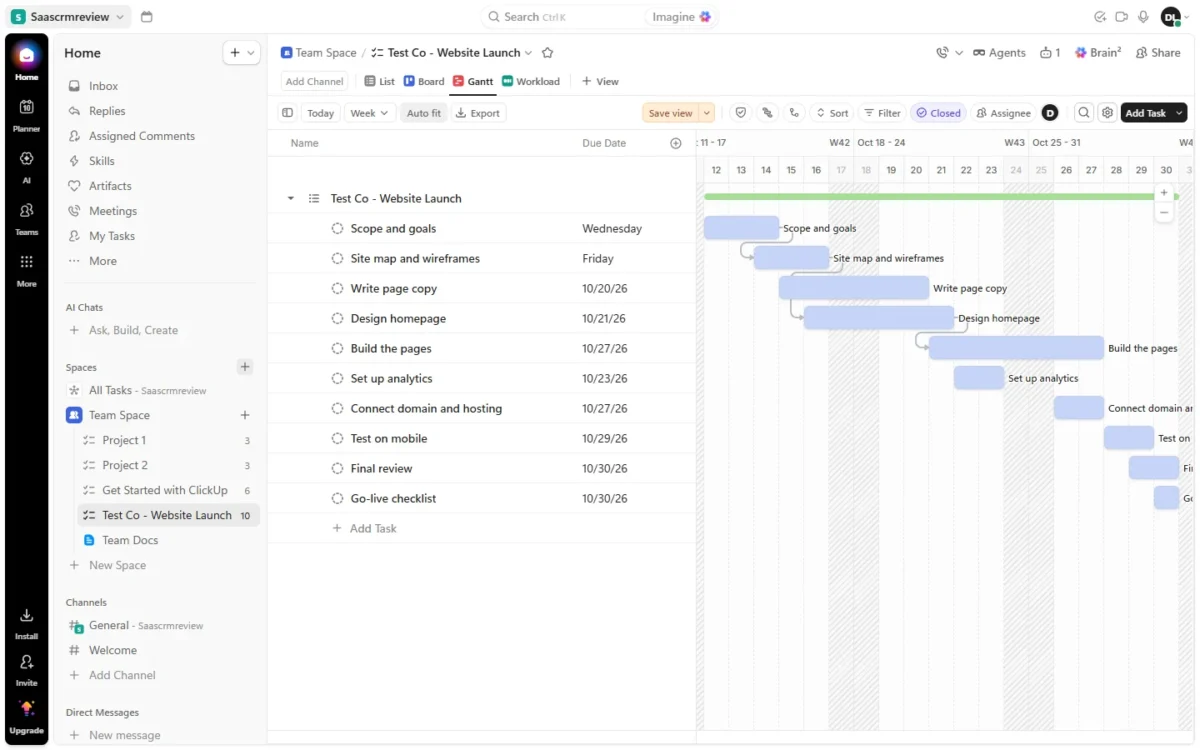Toggle the Auto fit option

(424, 113)
